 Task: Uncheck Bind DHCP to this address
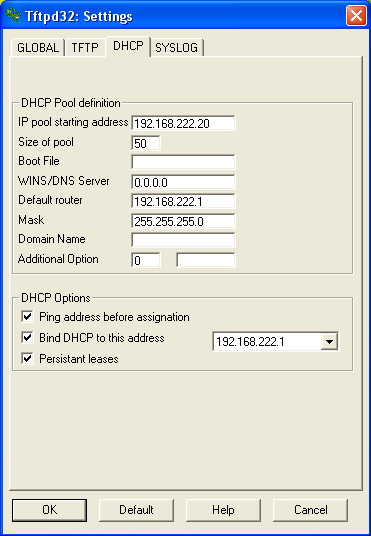pos(27,338)
